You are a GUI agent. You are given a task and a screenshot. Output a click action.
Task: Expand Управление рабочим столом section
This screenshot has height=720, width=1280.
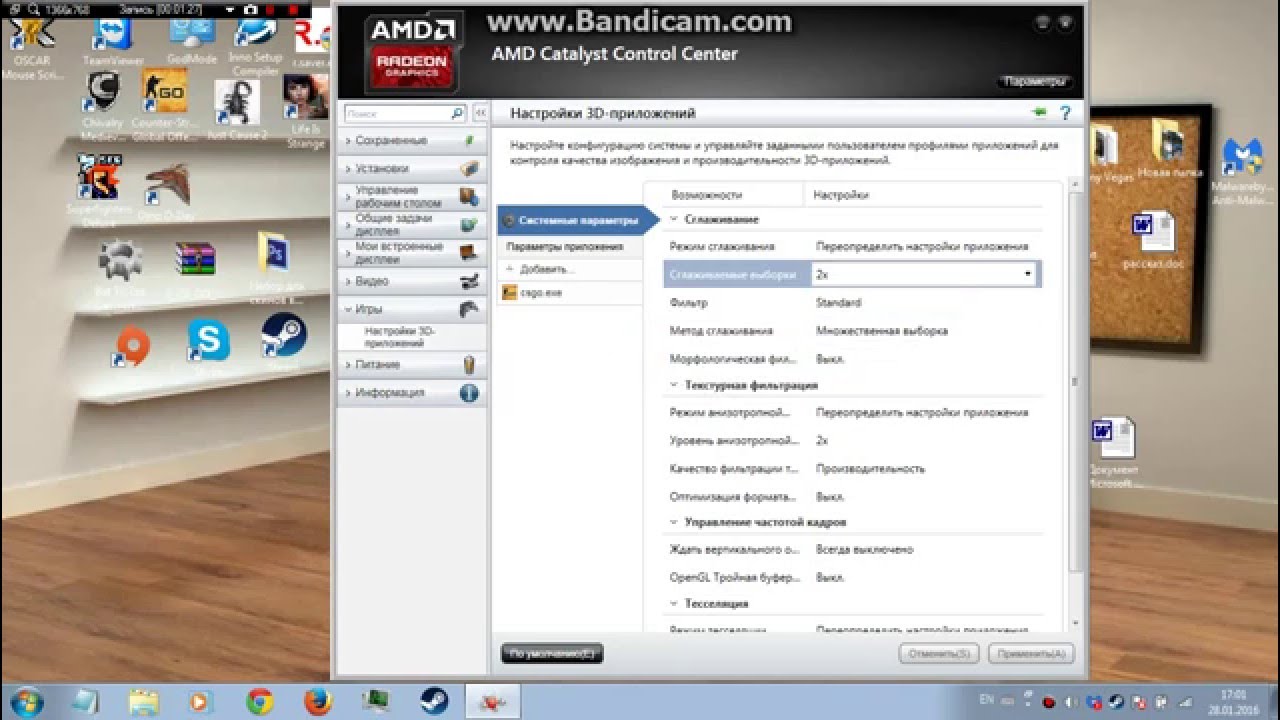pos(411,197)
